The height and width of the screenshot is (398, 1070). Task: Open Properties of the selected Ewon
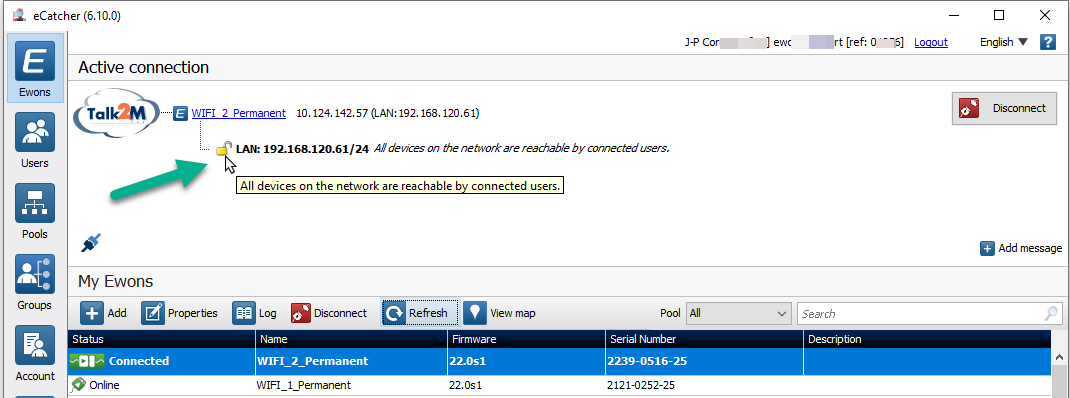[179, 313]
